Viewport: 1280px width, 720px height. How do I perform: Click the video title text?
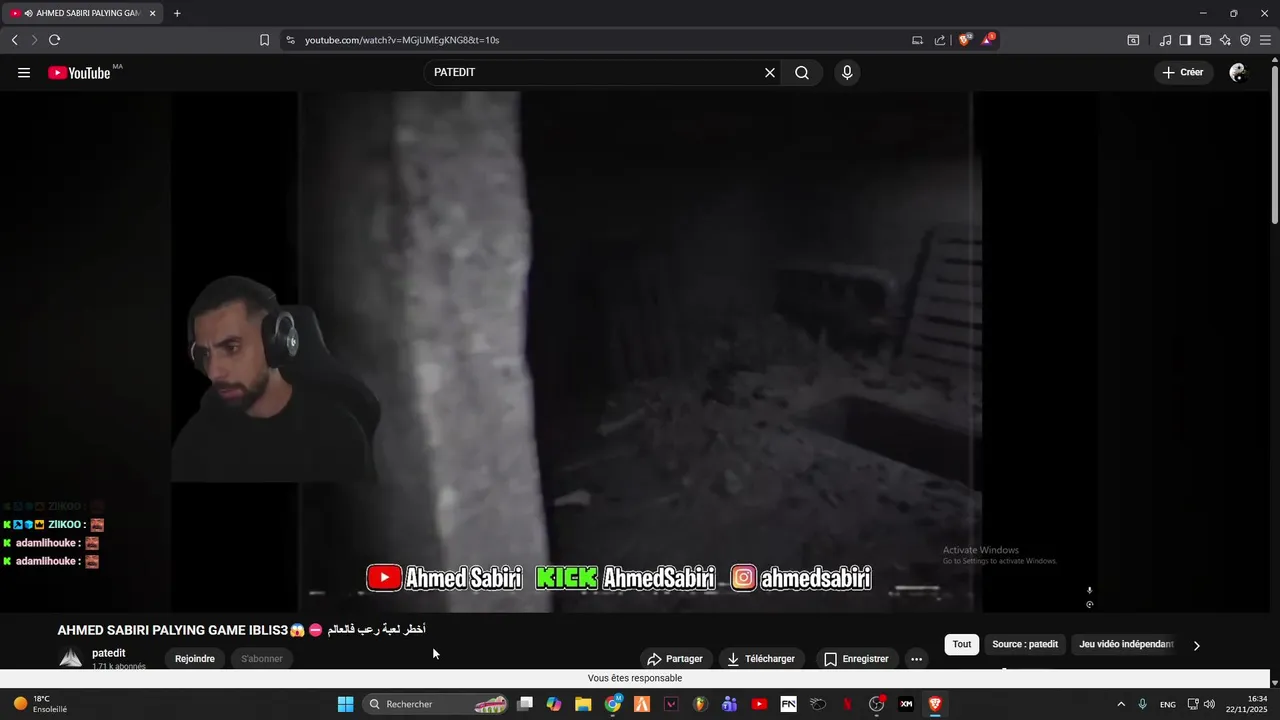[241, 630]
